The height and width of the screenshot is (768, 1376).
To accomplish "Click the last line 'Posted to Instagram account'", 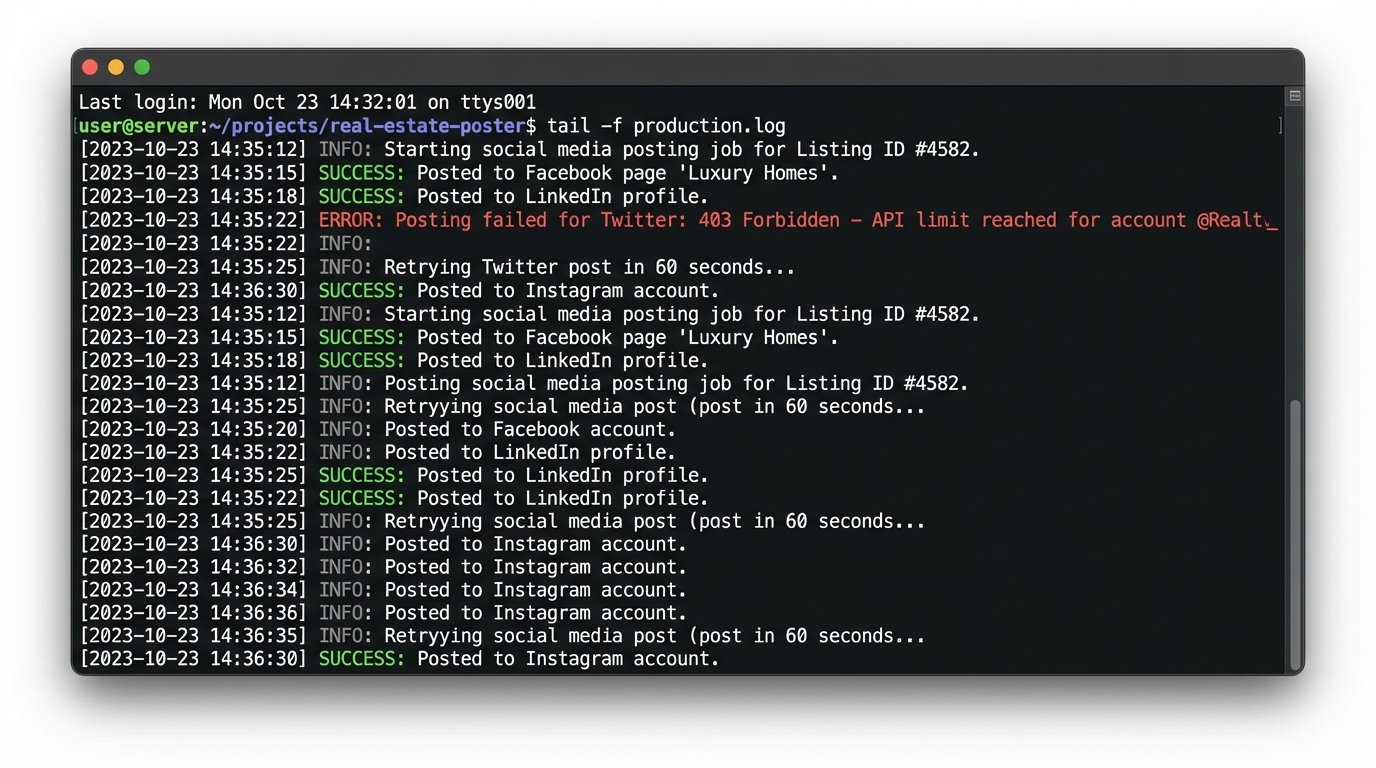I will pos(400,659).
